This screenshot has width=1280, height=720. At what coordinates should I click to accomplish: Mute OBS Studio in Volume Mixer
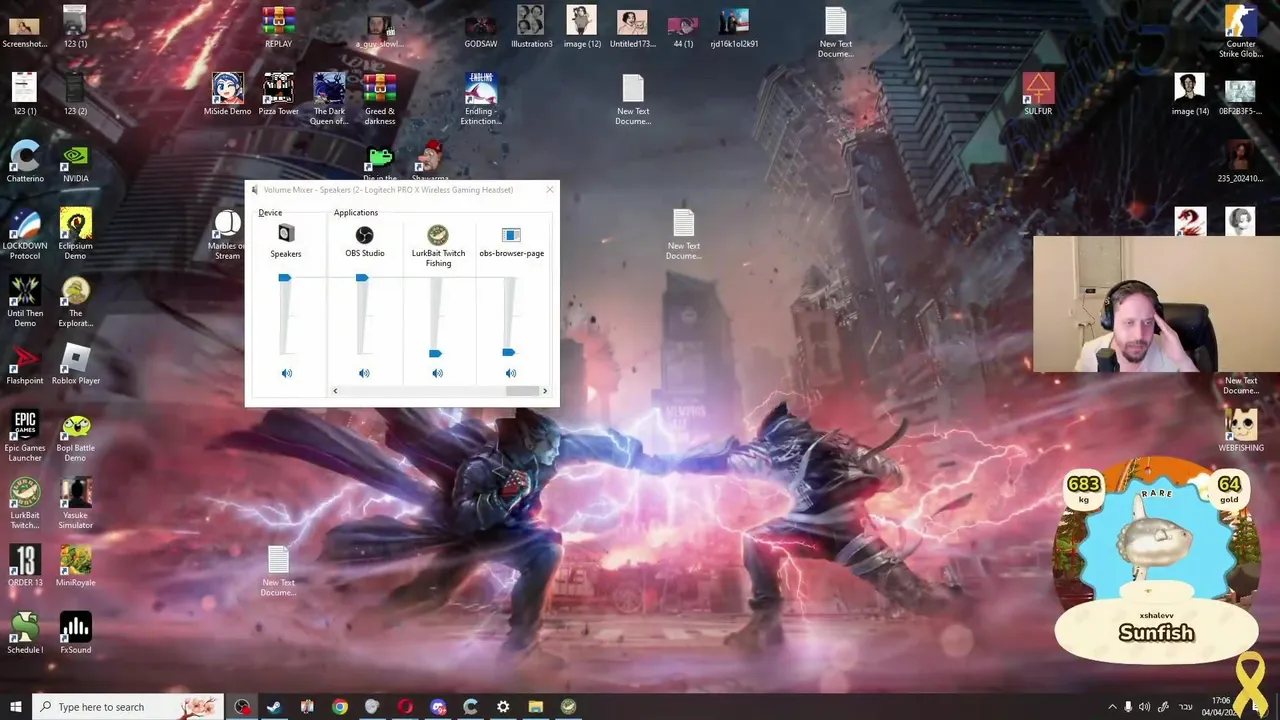point(364,373)
